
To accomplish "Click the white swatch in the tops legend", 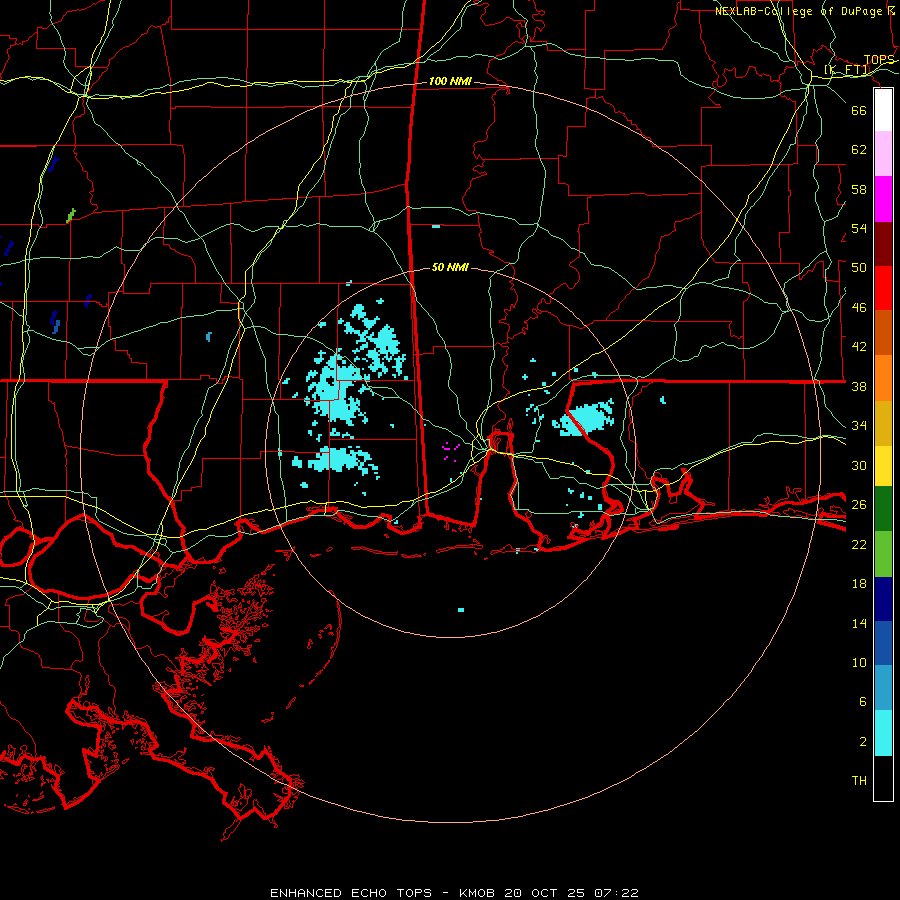I will (x=883, y=110).
